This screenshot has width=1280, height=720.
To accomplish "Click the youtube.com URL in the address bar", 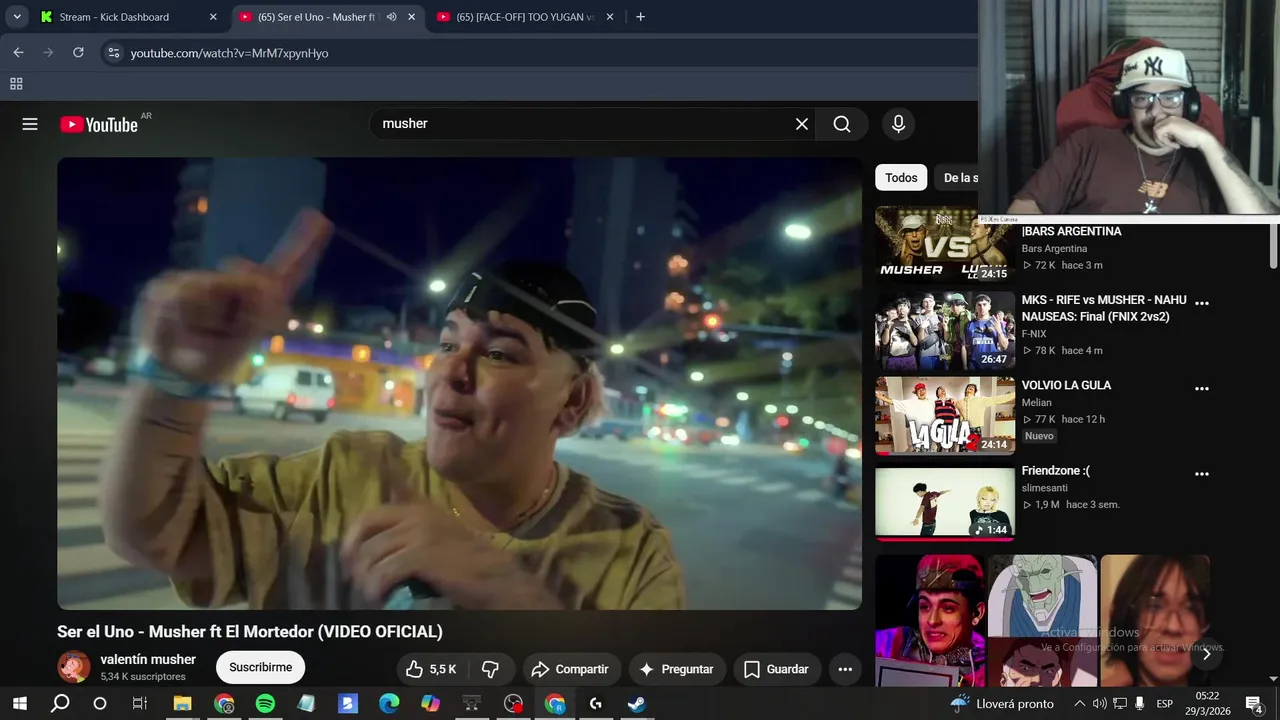I will pos(229,53).
